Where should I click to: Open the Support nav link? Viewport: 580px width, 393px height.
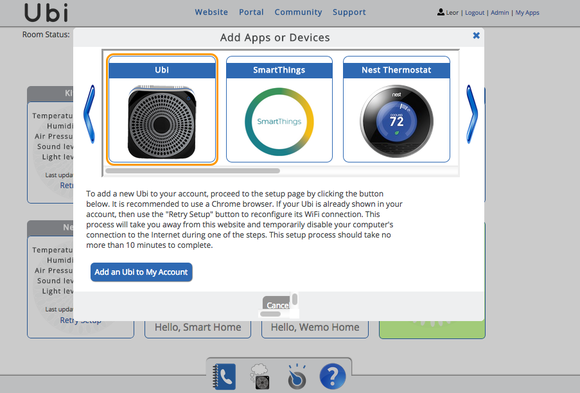click(x=349, y=12)
